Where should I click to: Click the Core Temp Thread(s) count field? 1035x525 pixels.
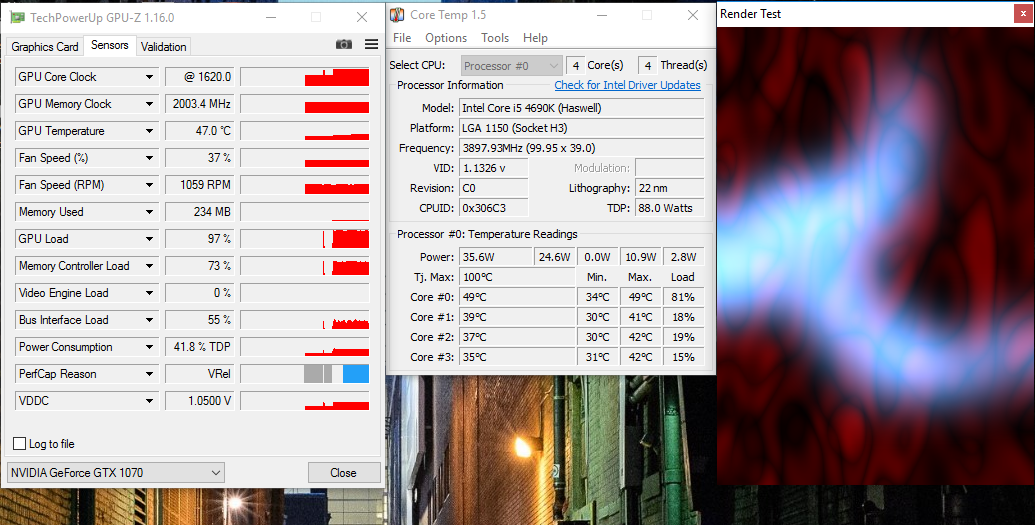(x=648, y=65)
